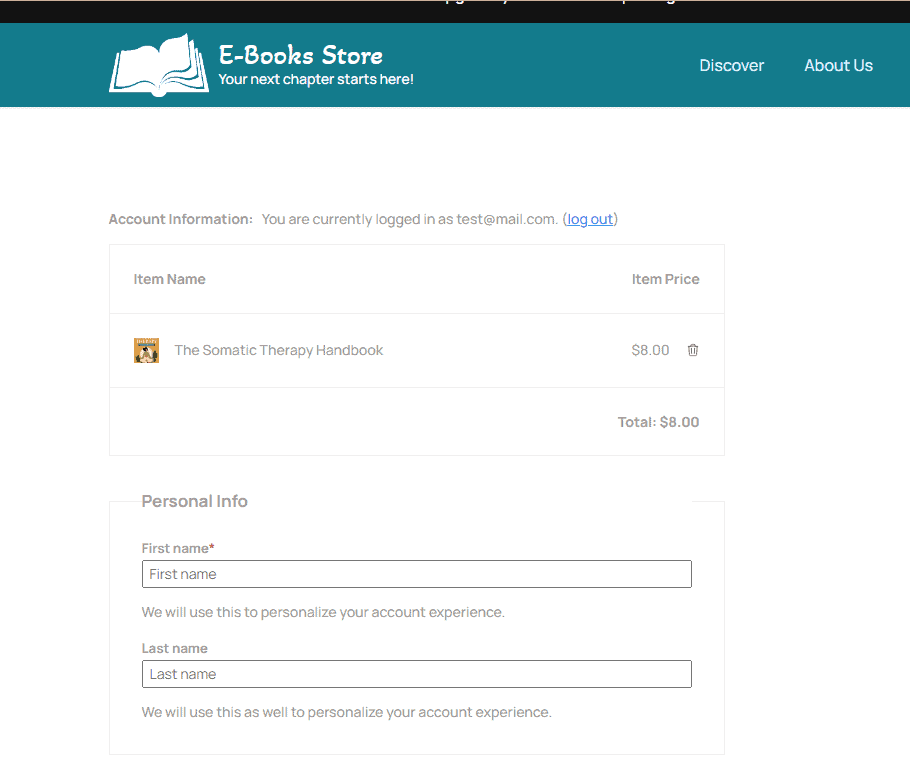Remove item using the trash icon
Screen dimensions: 910x783
point(693,350)
